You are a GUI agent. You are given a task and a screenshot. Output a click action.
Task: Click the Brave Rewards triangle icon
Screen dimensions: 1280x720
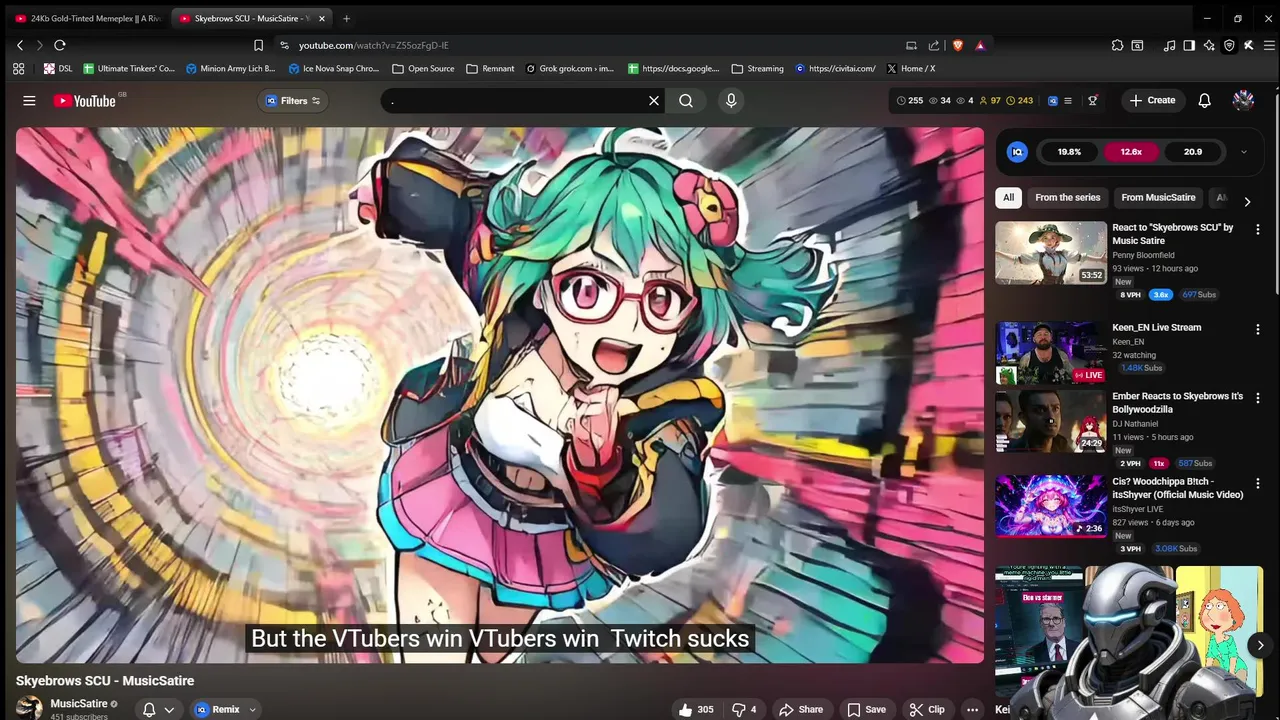click(x=980, y=45)
